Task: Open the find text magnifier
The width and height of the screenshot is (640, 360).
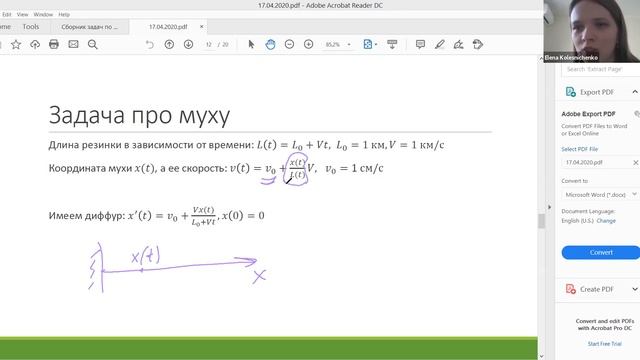Action: tap(93, 44)
